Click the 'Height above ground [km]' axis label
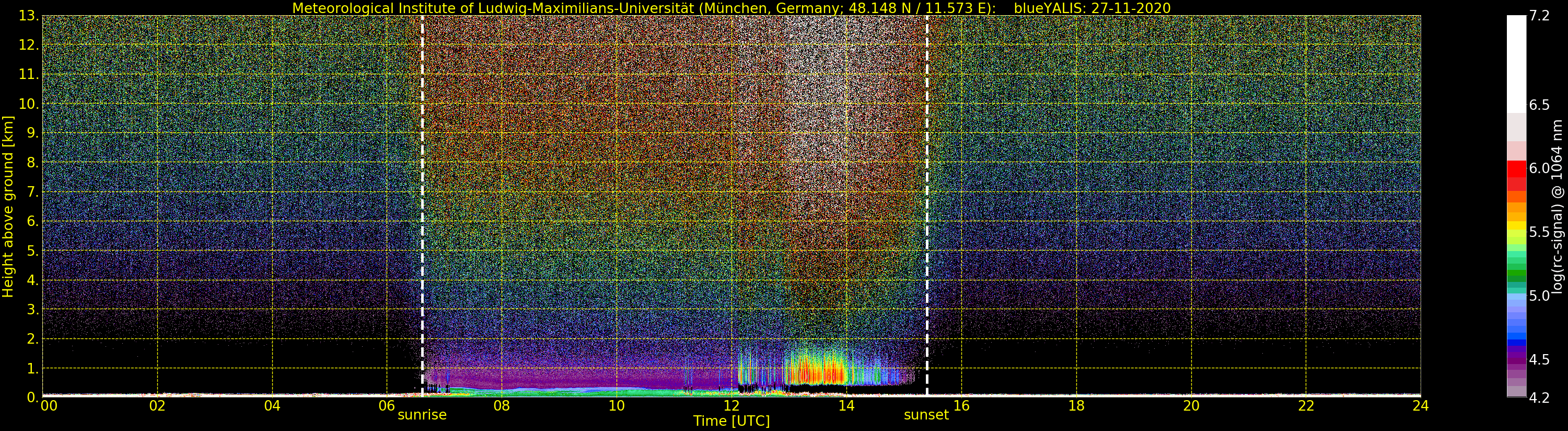 coord(8,207)
